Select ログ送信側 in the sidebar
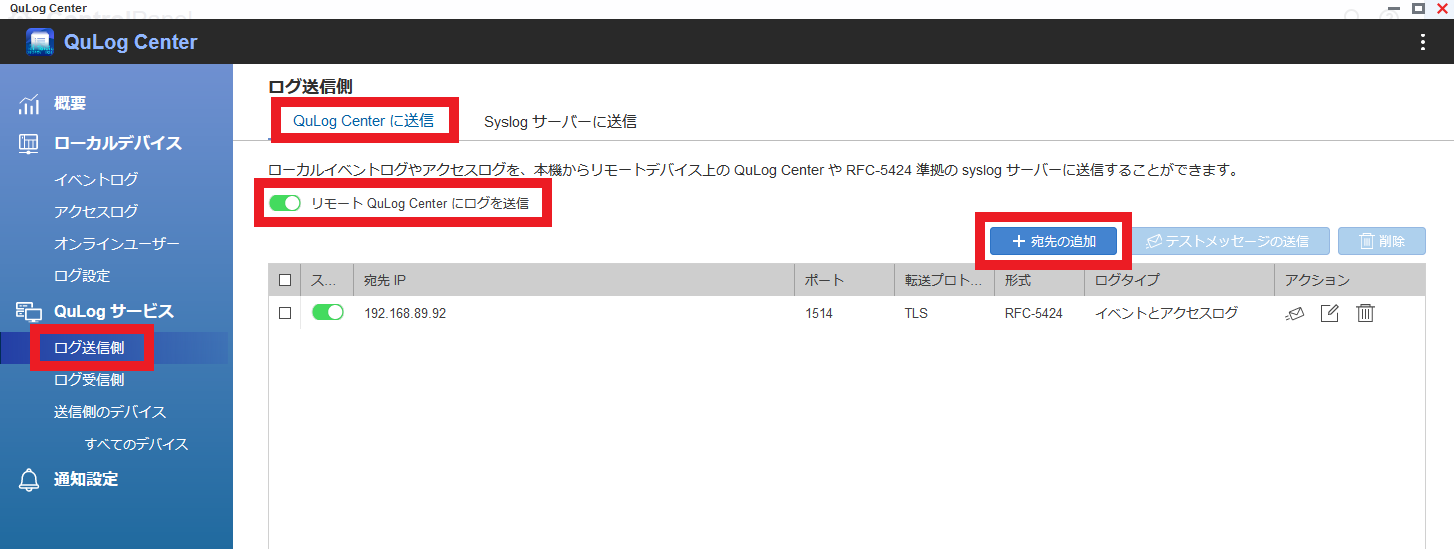The width and height of the screenshot is (1454, 549). (89, 348)
